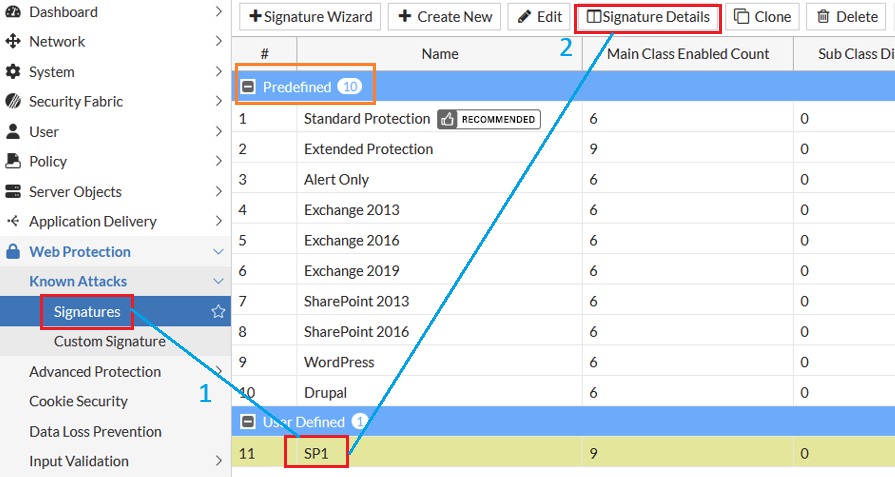Expand the Input Validation chevron
895x477 pixels.
pos(219,460)
